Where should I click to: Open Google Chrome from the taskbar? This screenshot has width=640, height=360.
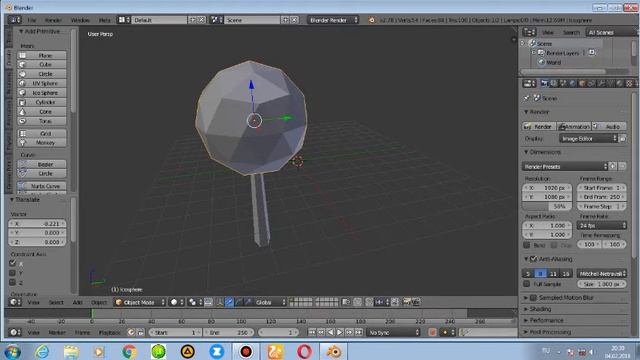tap(129, 351)
